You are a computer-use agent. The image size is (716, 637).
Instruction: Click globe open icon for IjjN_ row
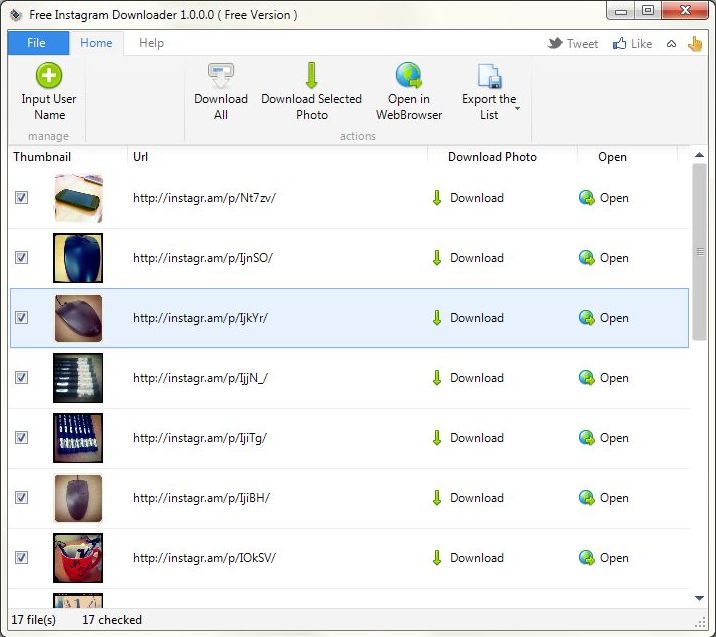[x=587, y=378]
